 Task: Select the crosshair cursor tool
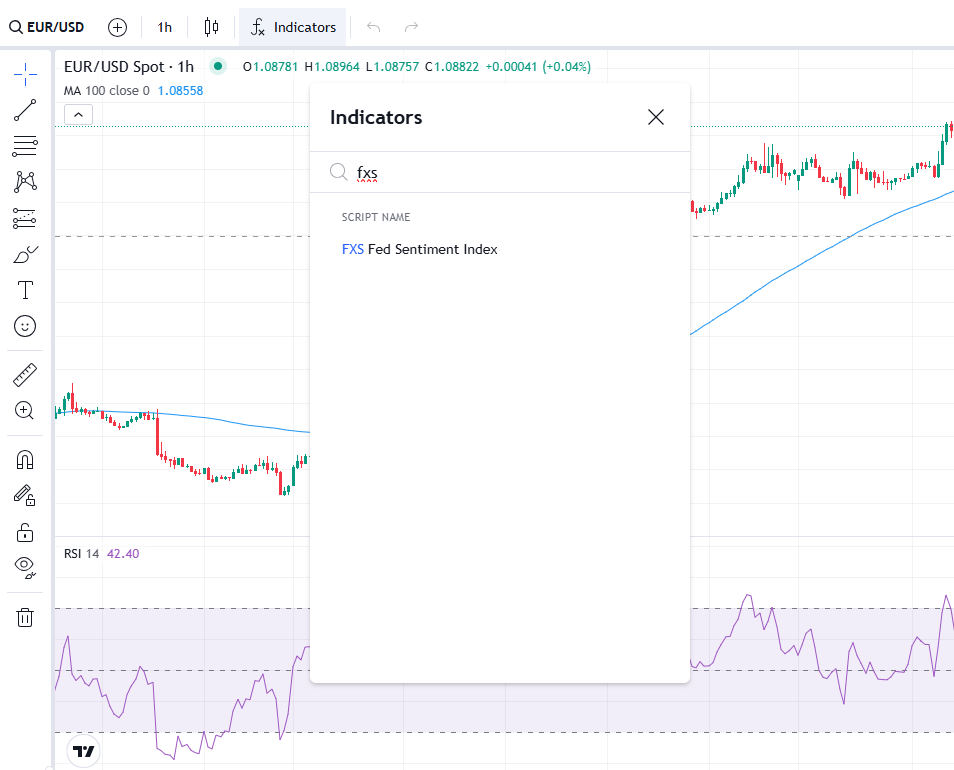coord(25,74)
